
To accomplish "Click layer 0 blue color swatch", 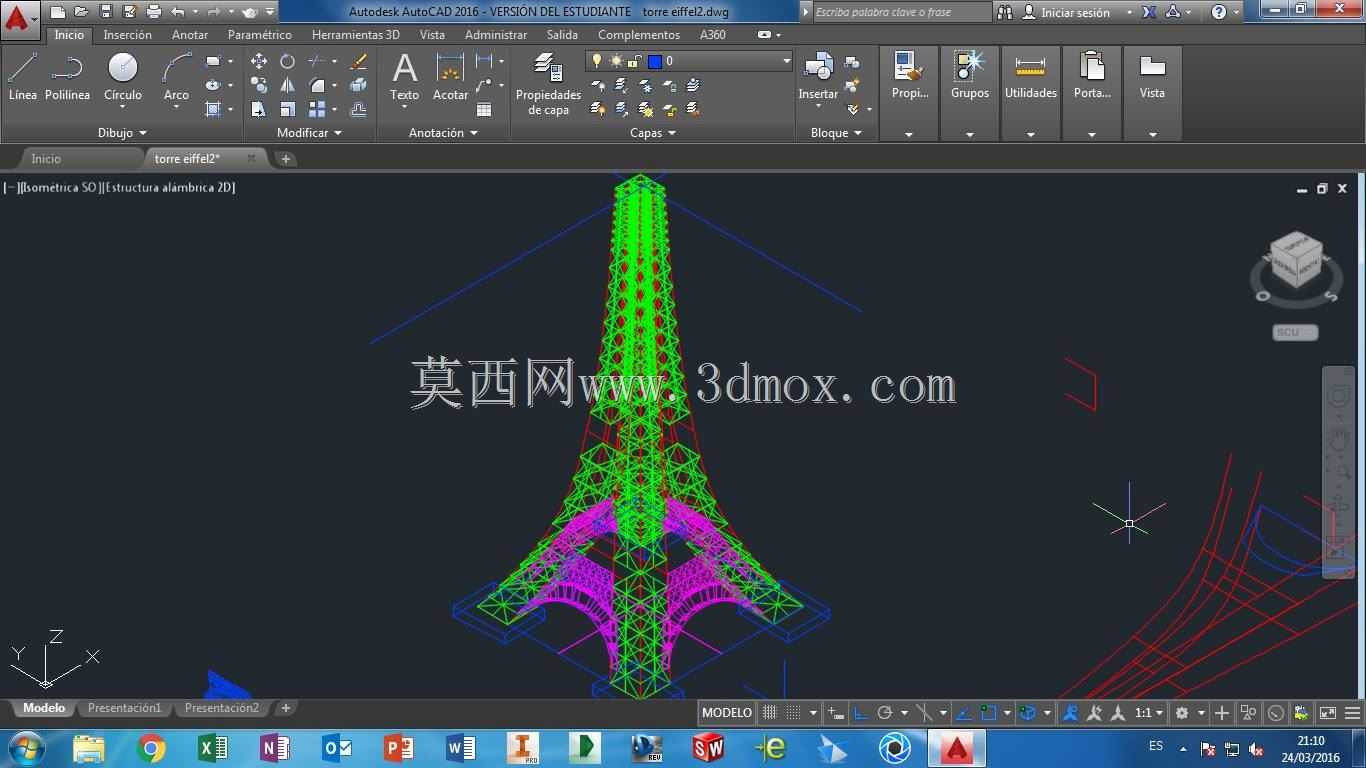I will point(654,61).
